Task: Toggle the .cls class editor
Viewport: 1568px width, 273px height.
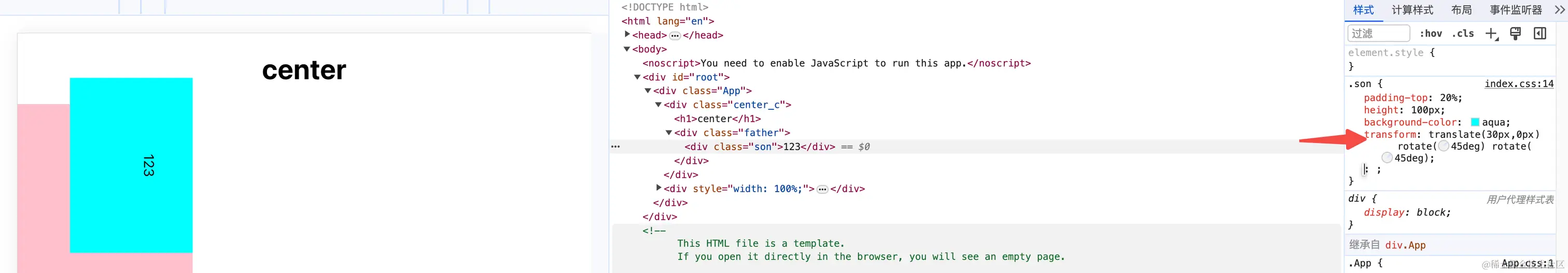Action: click(1463, 34)
